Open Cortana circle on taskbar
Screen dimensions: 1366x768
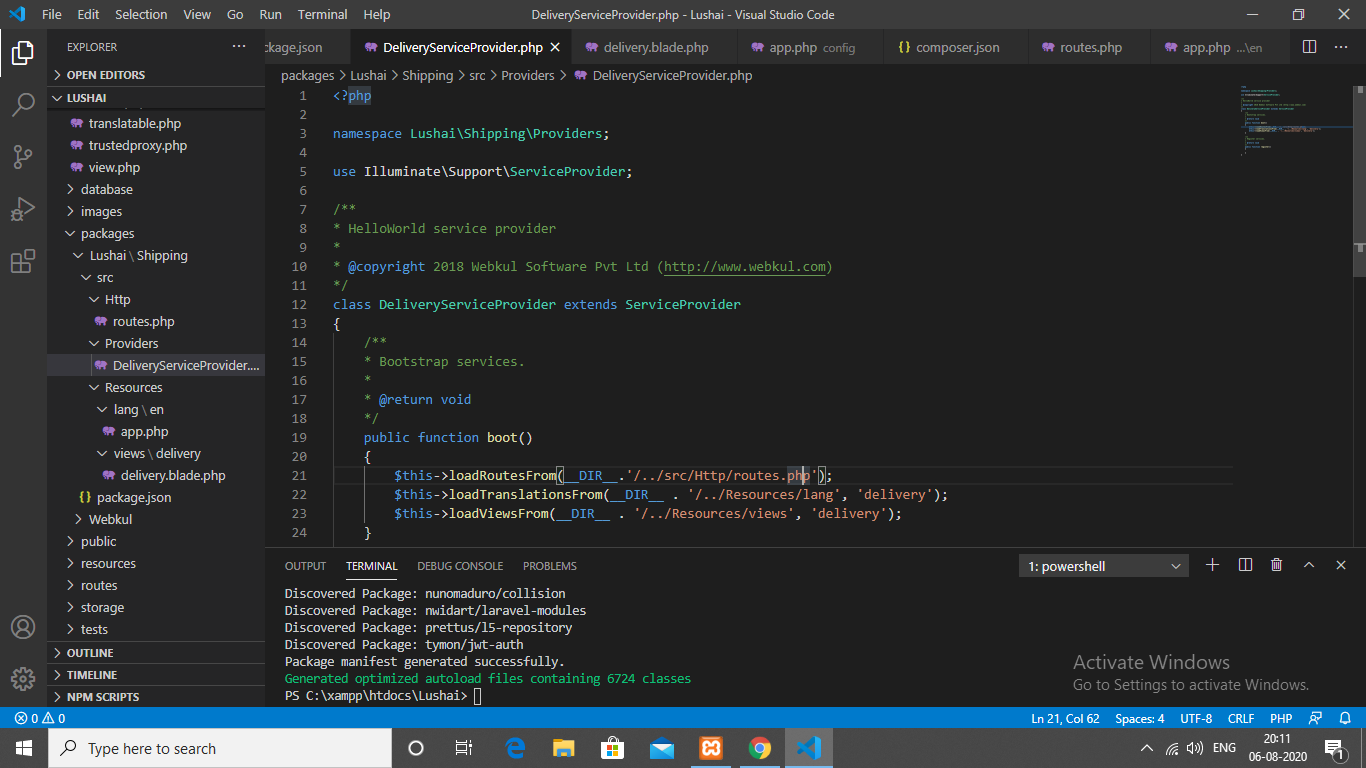click(x=416, y=748)
